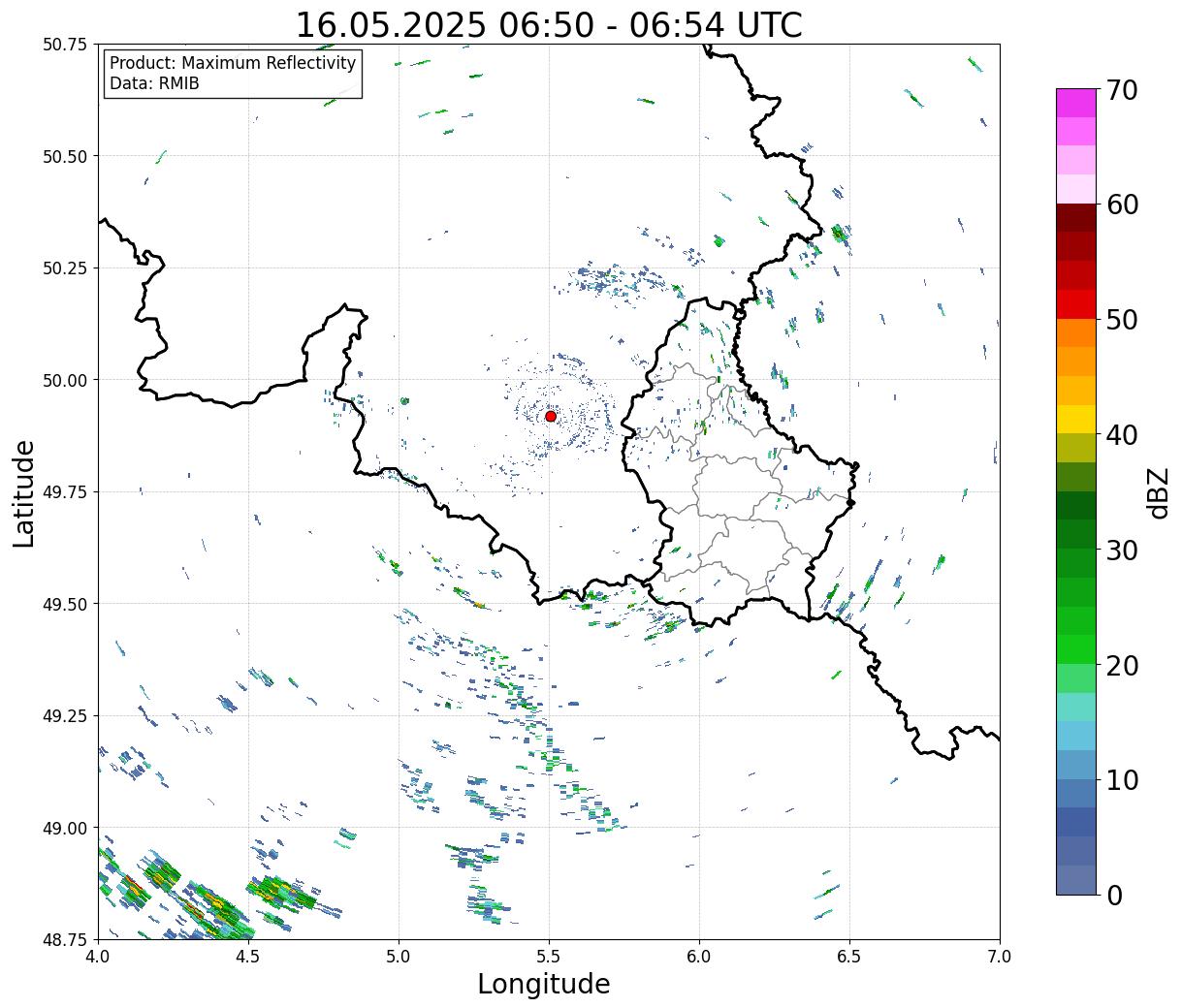This screenshot has height=1008, width=1182.
Task: Pick the yellow segment just above 40
Action: point(1076,419)
